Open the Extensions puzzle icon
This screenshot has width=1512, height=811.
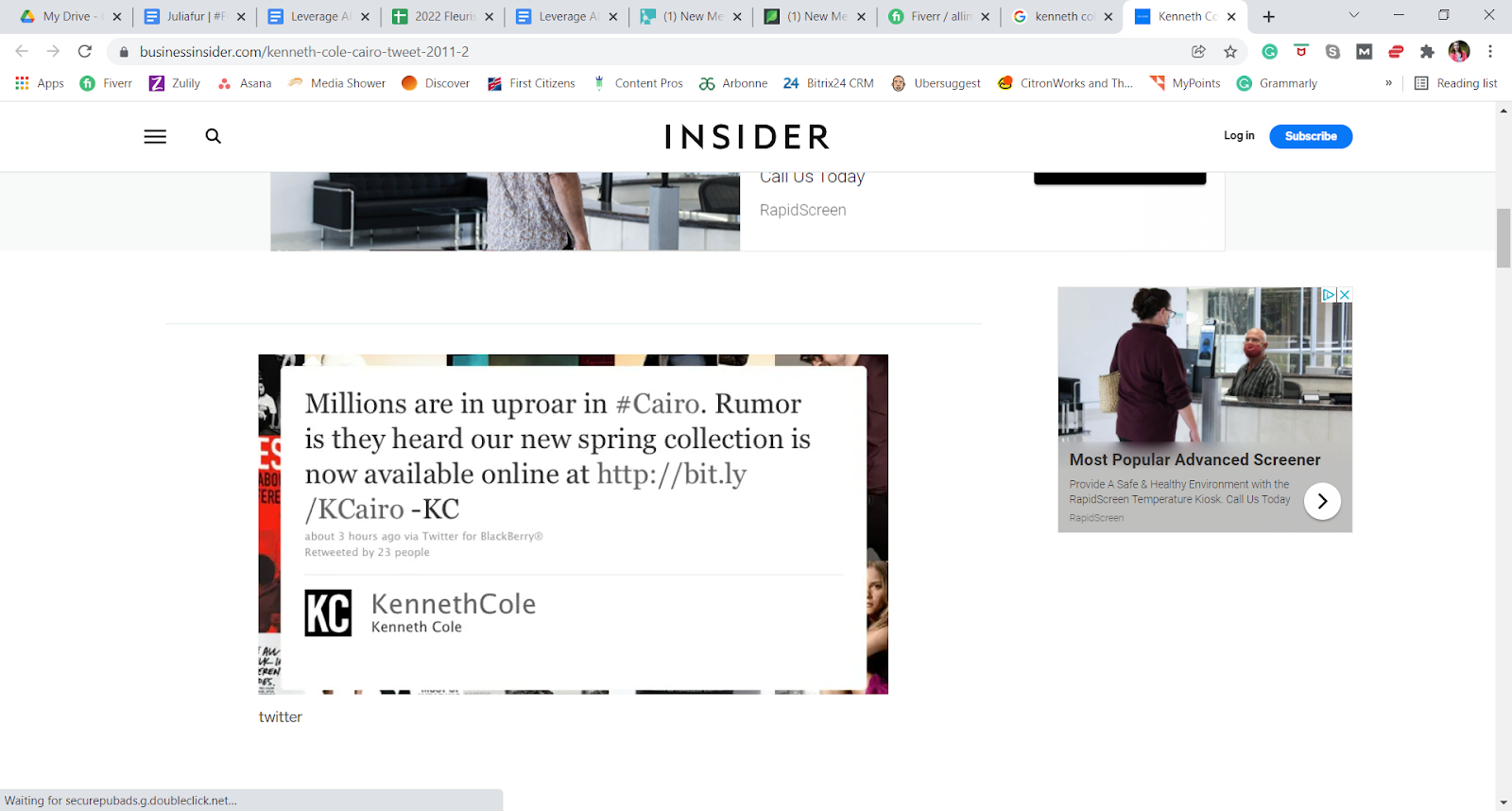click(x=1427, y=52)
